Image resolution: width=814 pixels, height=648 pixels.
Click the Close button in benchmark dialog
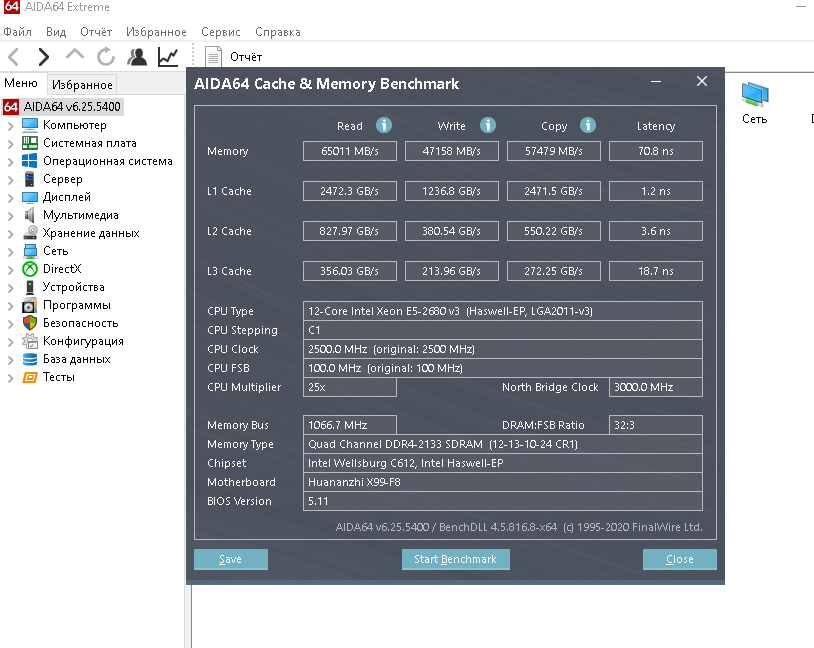pyautogui.click(x=680, y=559)
